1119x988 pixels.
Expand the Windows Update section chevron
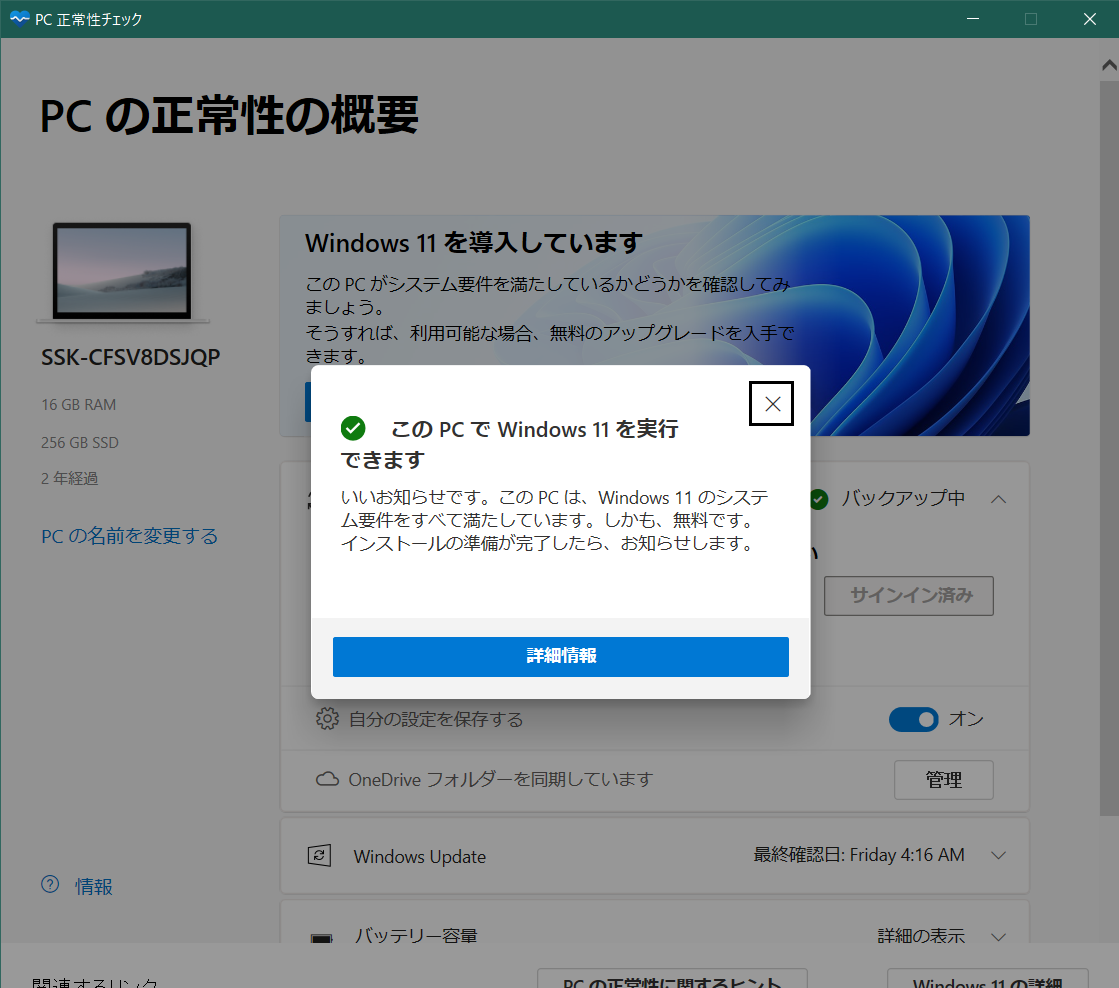(x=998, y=855)
